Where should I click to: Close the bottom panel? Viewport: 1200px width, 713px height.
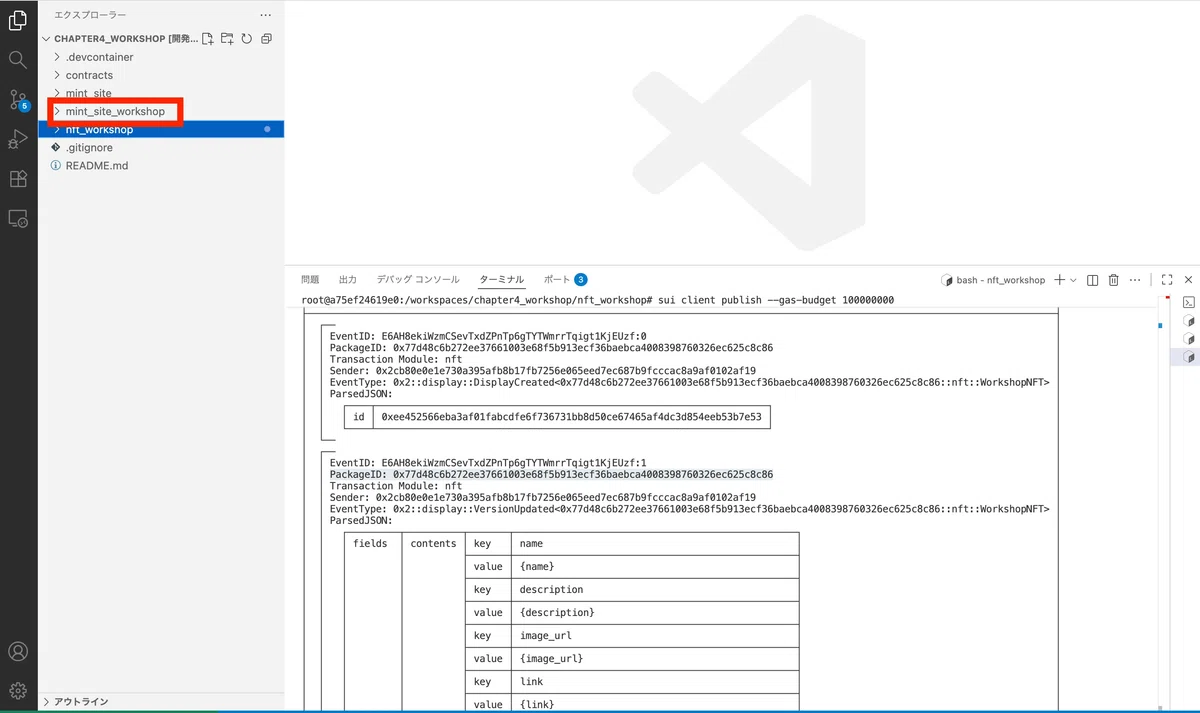click(x=1188, y=280)
